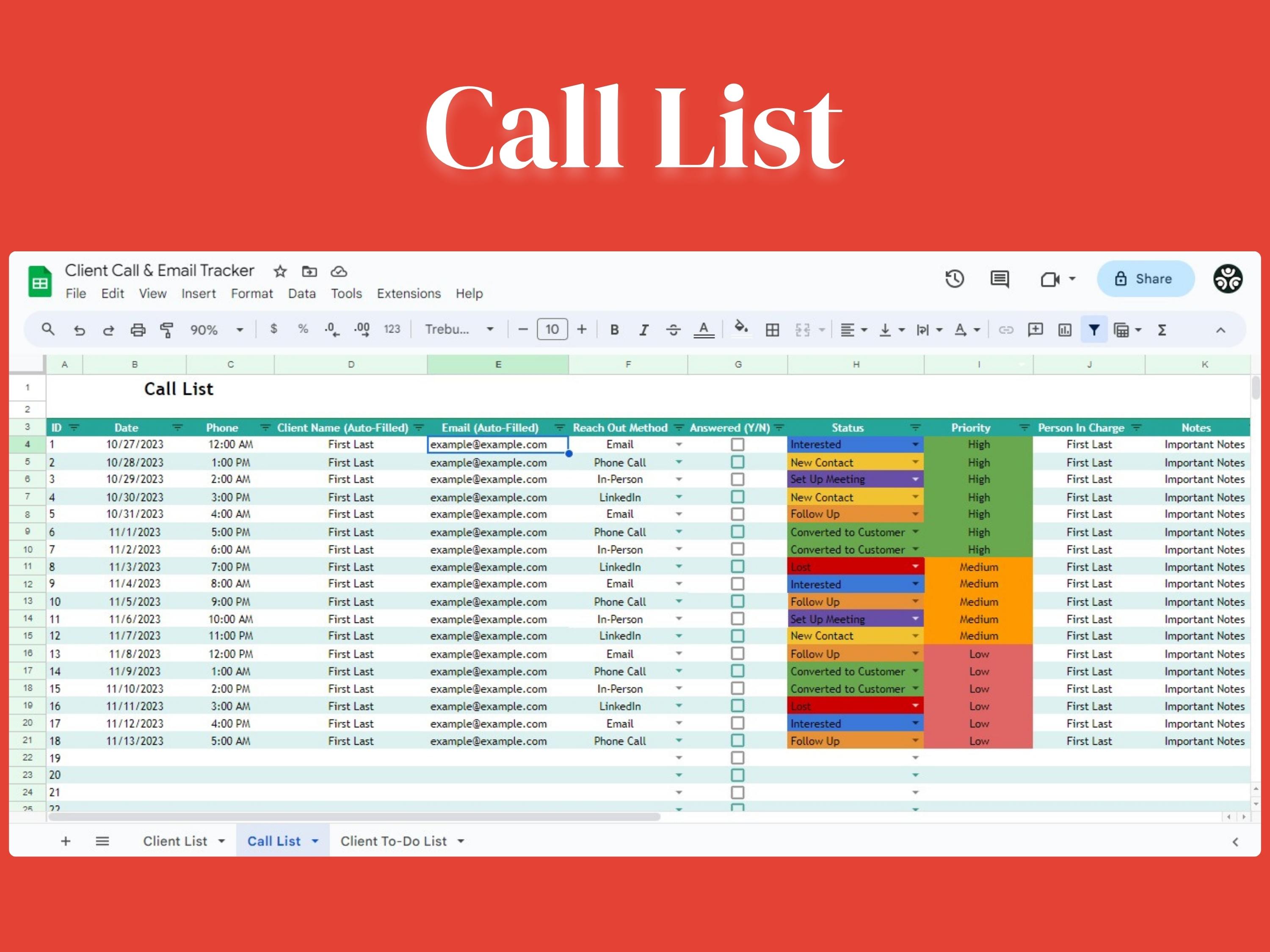Click the Insert link icon
This screenshot has width=1270, height=952.
(1005, 329)
